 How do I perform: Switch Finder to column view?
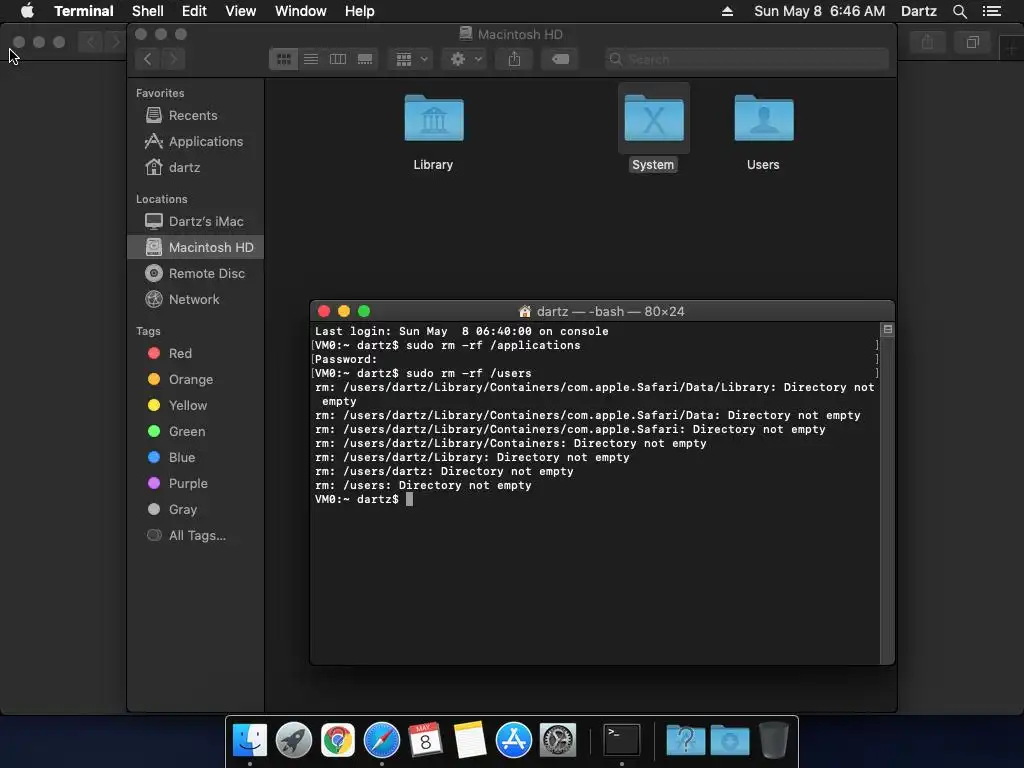[338, 59]
